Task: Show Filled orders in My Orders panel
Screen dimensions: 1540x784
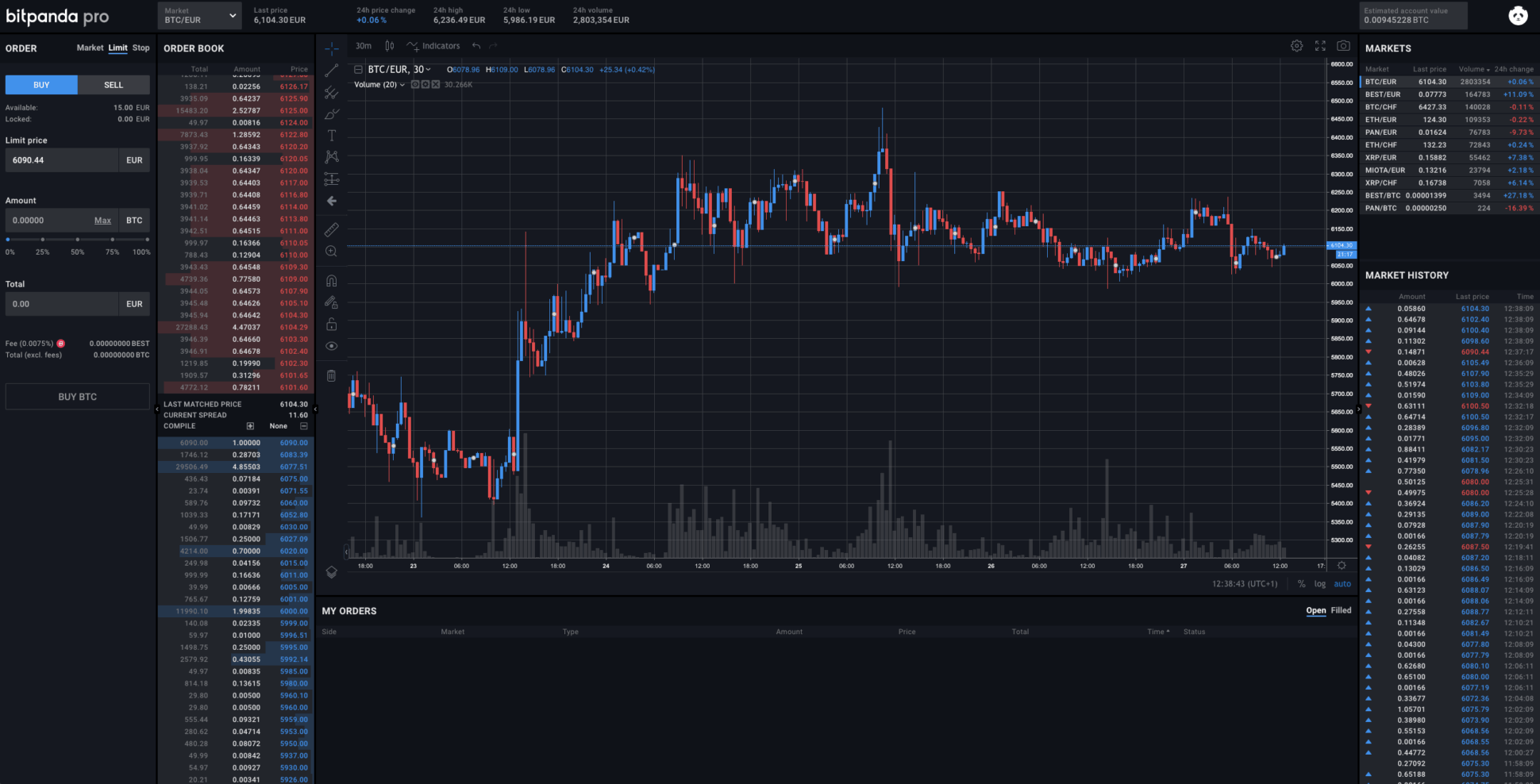Action: [1341, 610]
